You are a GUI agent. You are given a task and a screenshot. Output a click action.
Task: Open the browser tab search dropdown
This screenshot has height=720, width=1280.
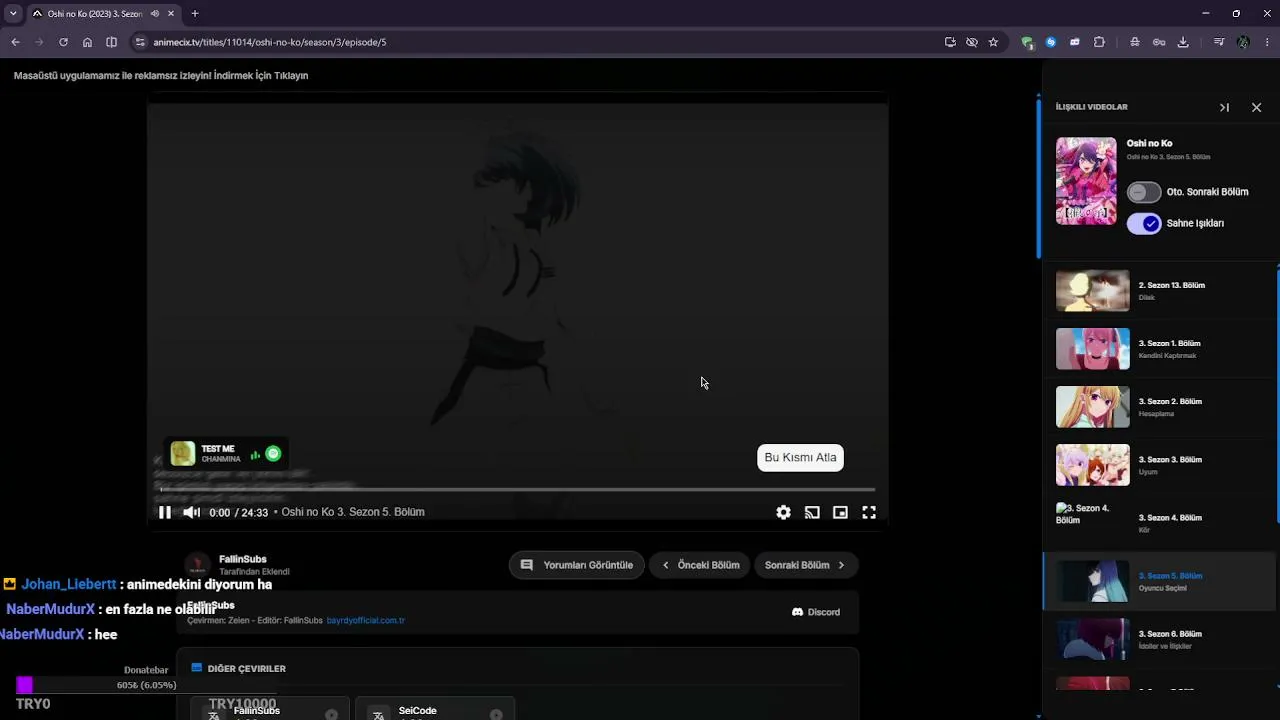(13, 14)
